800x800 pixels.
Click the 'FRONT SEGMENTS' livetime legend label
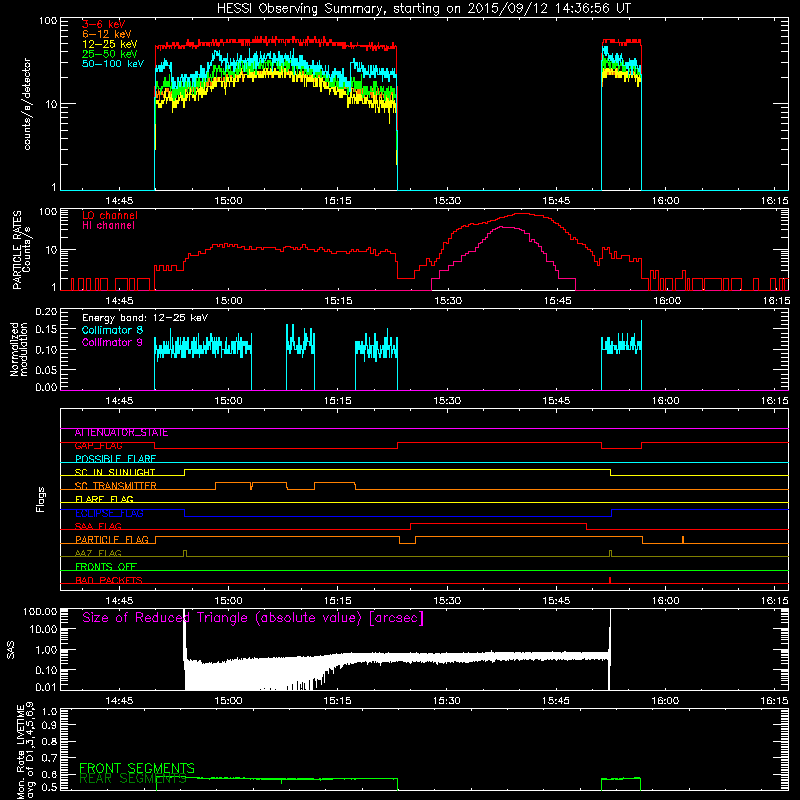(x=137, y=768)
